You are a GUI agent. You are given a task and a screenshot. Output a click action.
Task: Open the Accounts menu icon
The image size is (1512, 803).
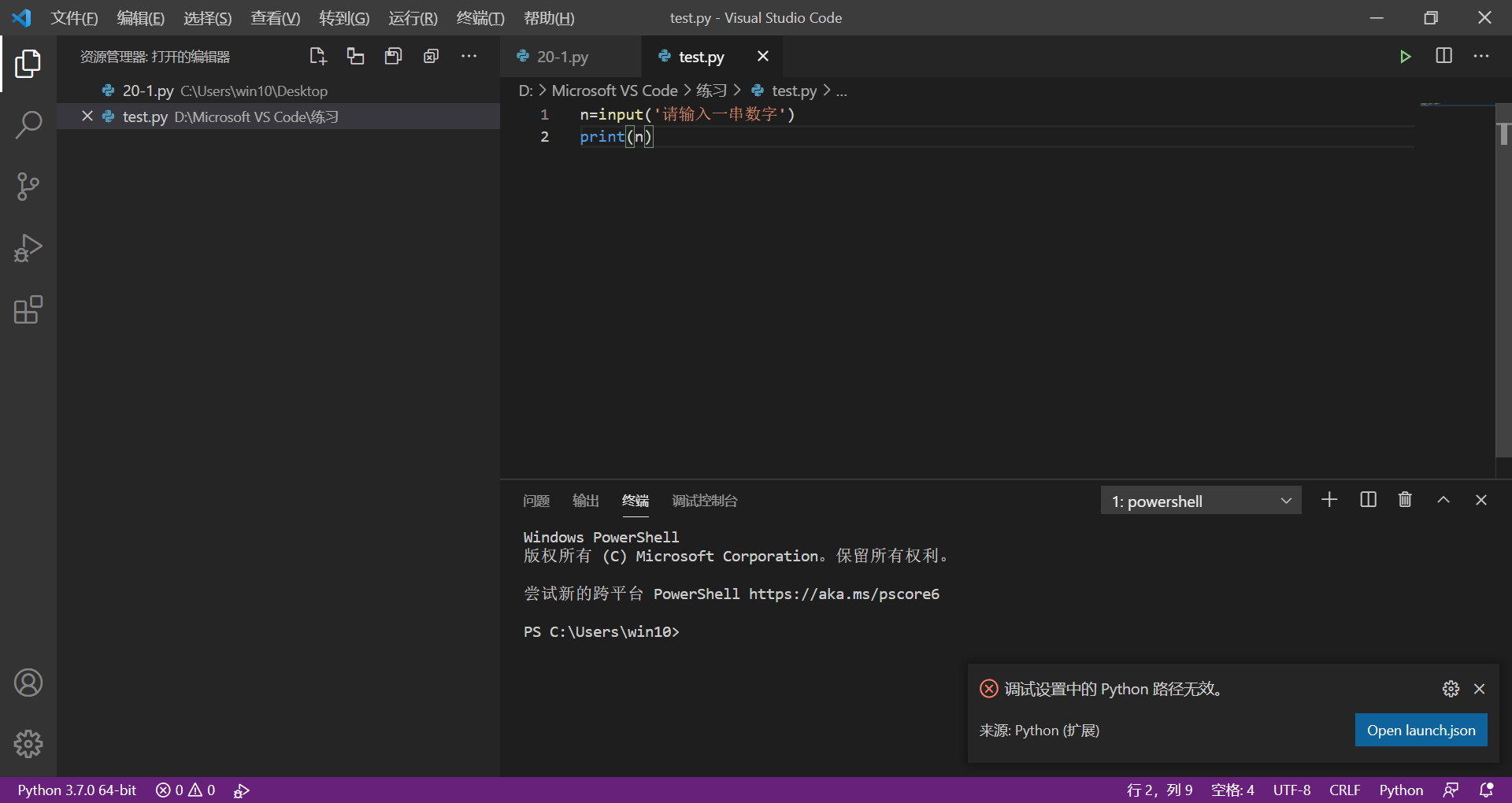28,683
